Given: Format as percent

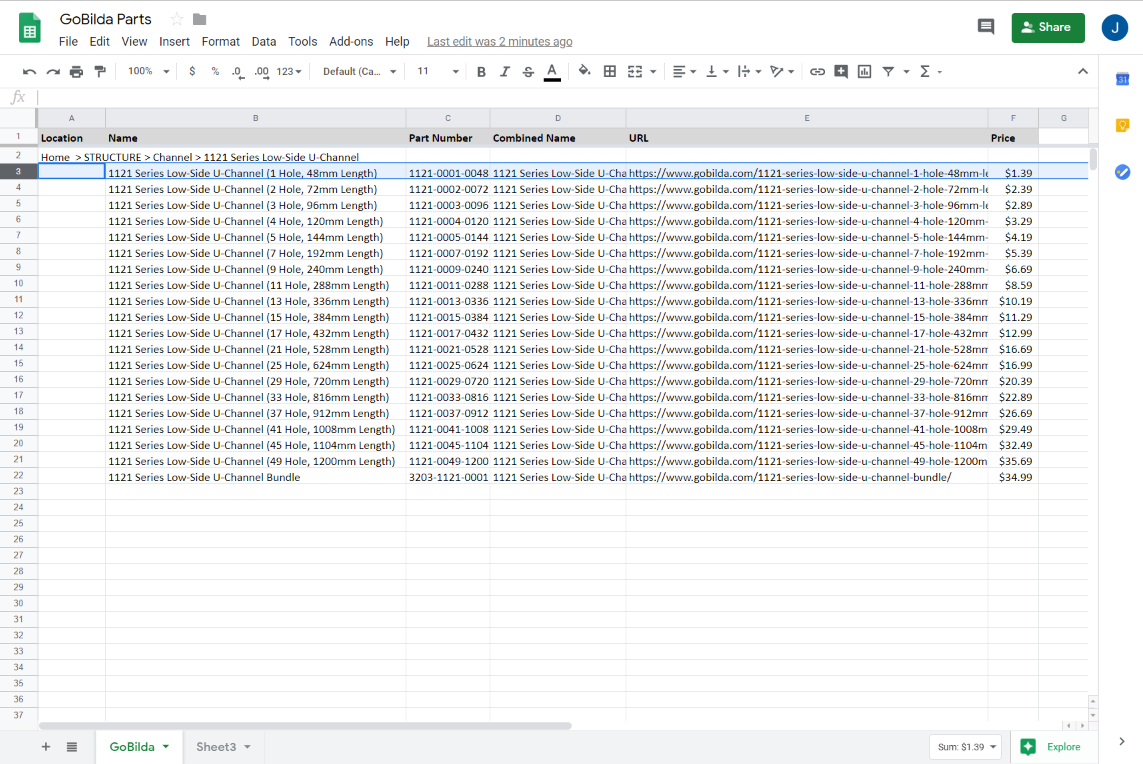Looking at the screenshot, I should [x=215, y=71].
